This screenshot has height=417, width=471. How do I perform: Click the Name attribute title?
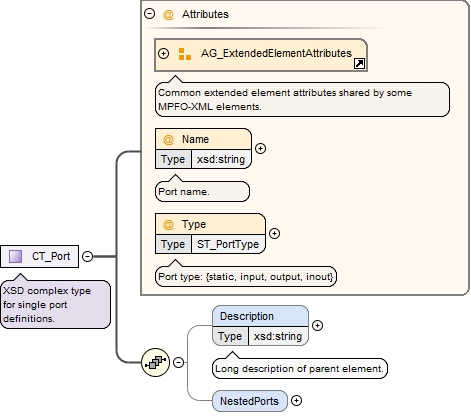(x=195, y=139)
